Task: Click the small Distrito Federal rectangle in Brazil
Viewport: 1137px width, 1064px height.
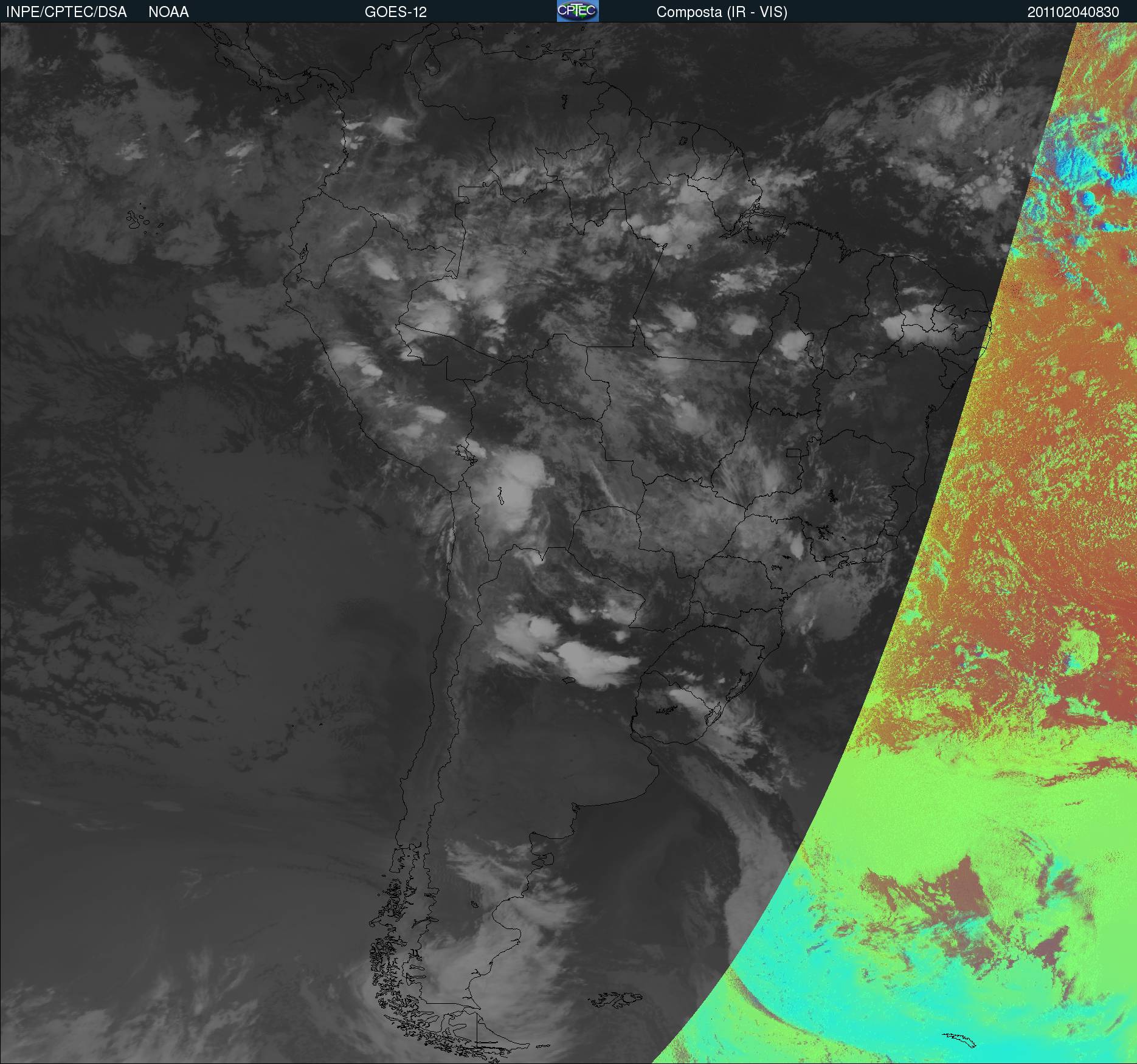Action: [x=793, y=452]
